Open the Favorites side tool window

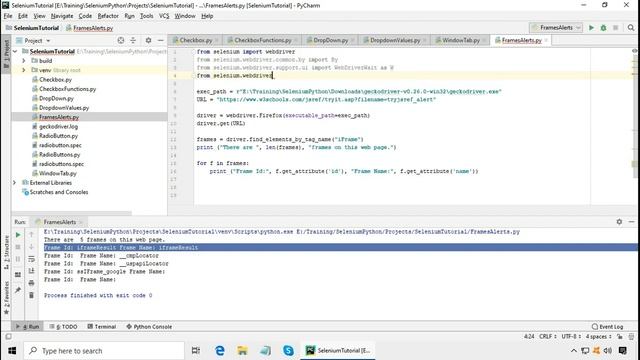click(6, 298)
